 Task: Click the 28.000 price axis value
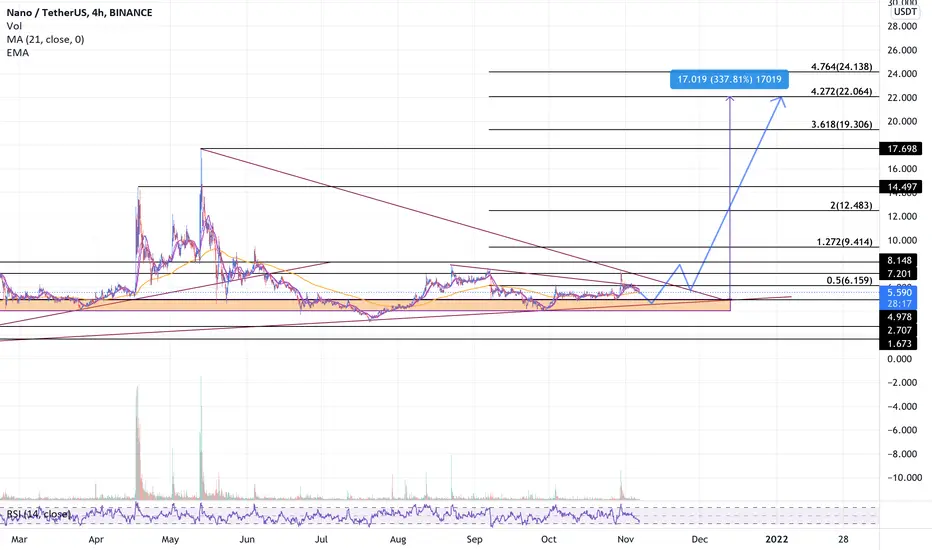tap(902, 26)
